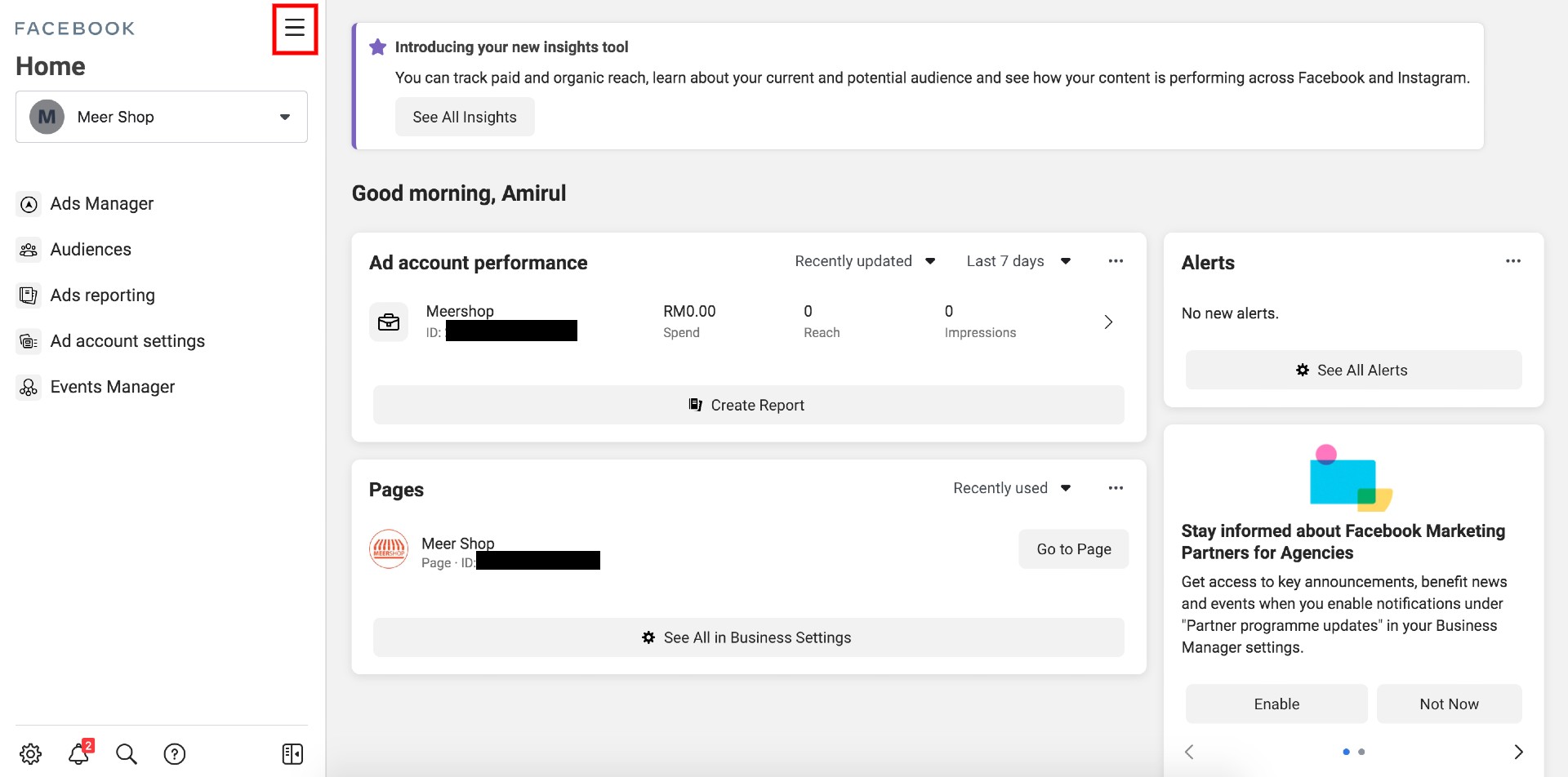Click Enable partner updates button
Screen dimensions: 1568x777
pos(1276,704)
